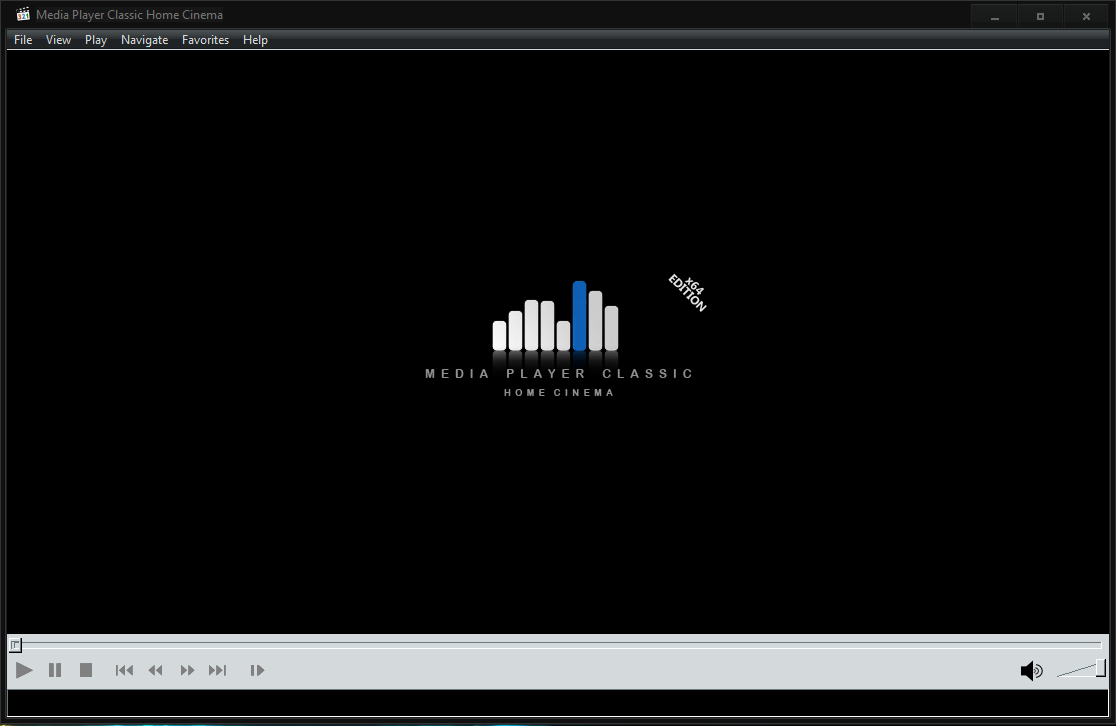Viewport: 1116px width, 726px height.
Task: Open the Navigate menu
Action: (144, 40)
